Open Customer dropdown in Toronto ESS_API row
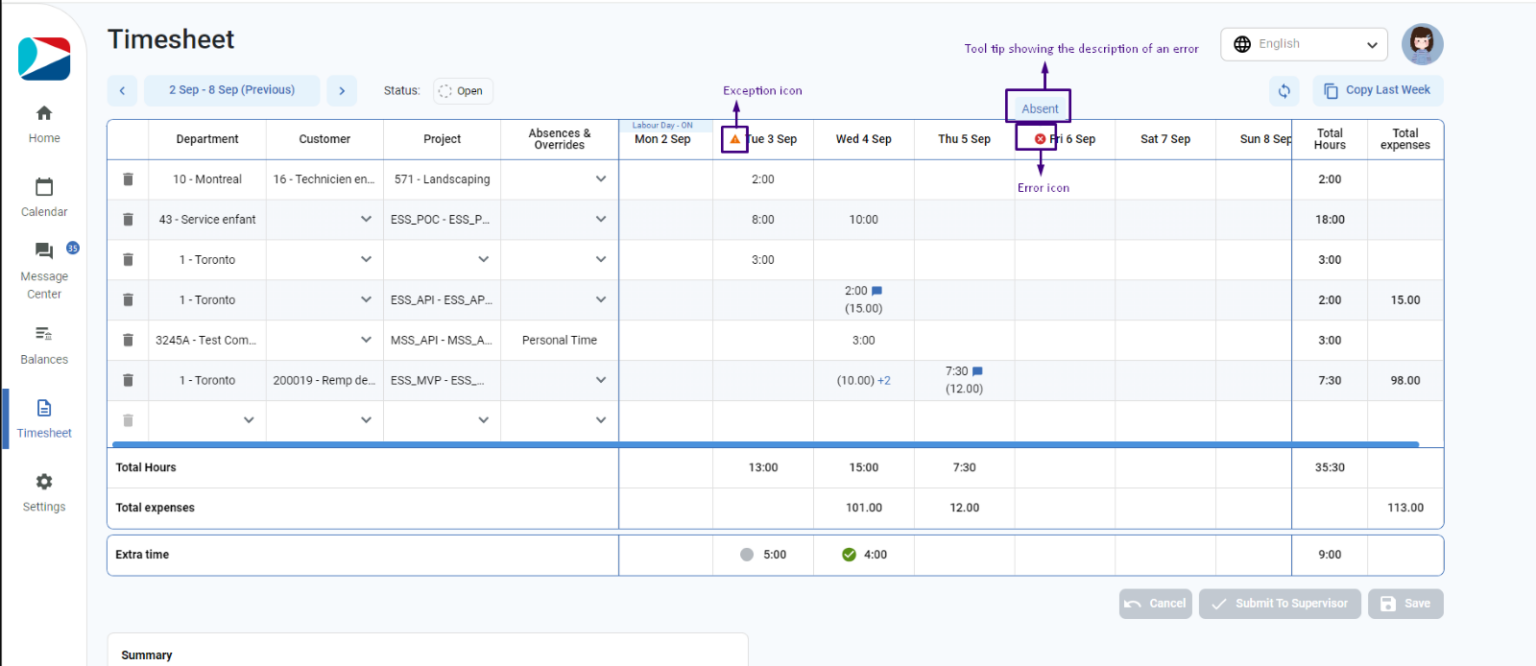This screenshot has height=666, width=1536. click(366, 299)
